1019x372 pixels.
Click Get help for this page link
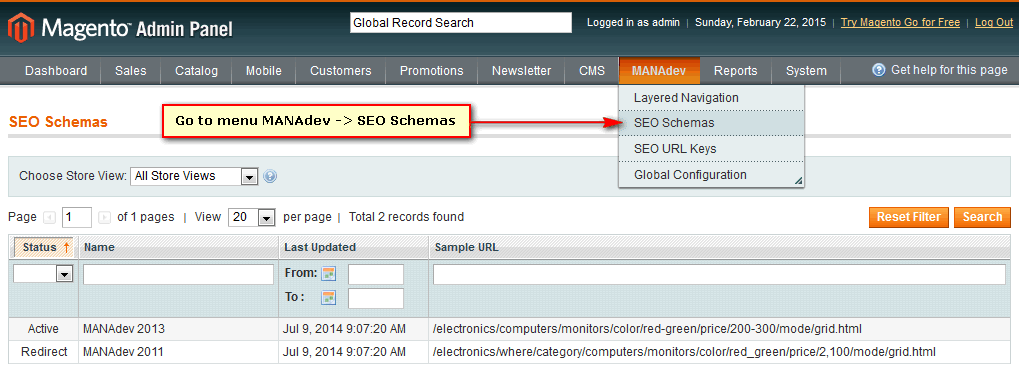coord(949,70)
